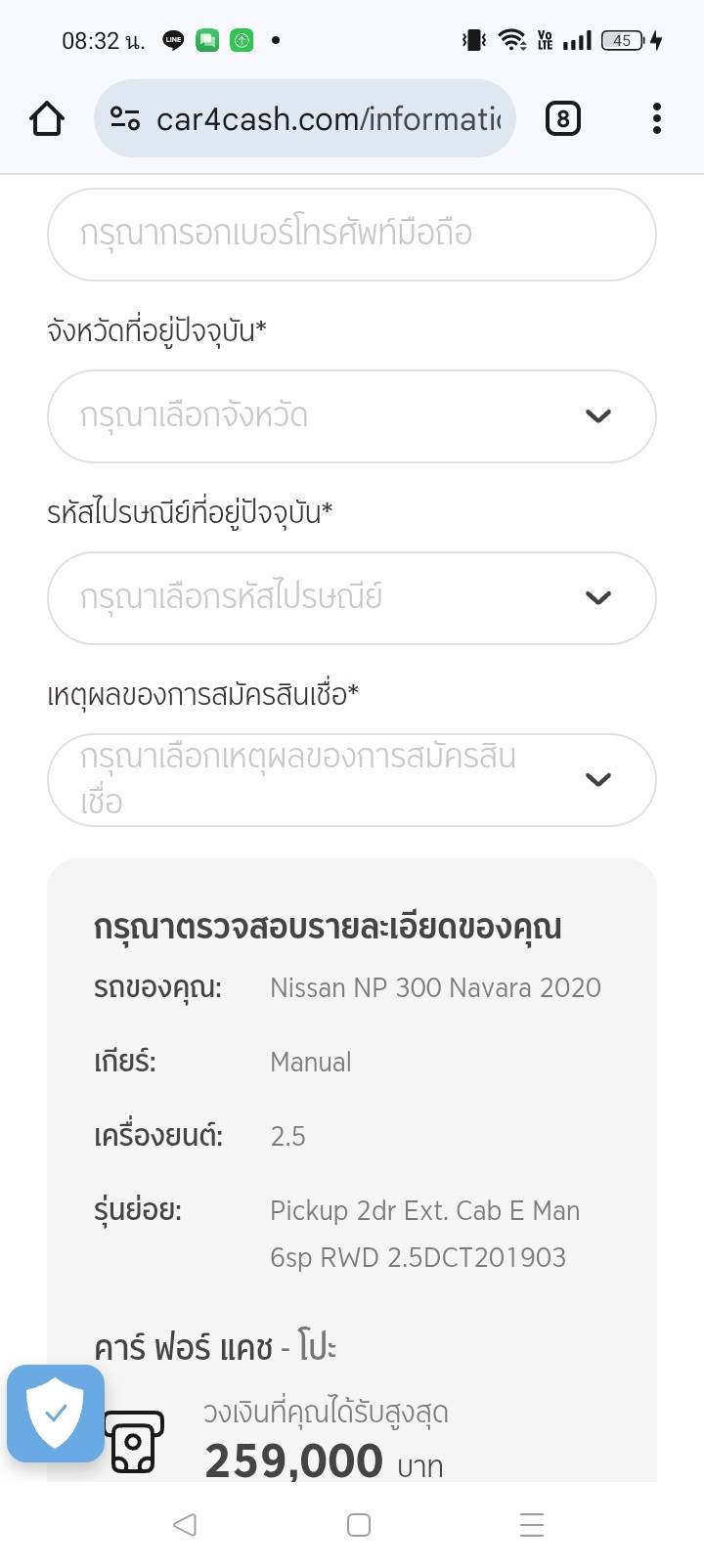The width and height of the screenshot is (704, 1568).
Task: Open the tab switcher showing 8 tabs
Action: [562, 119]
